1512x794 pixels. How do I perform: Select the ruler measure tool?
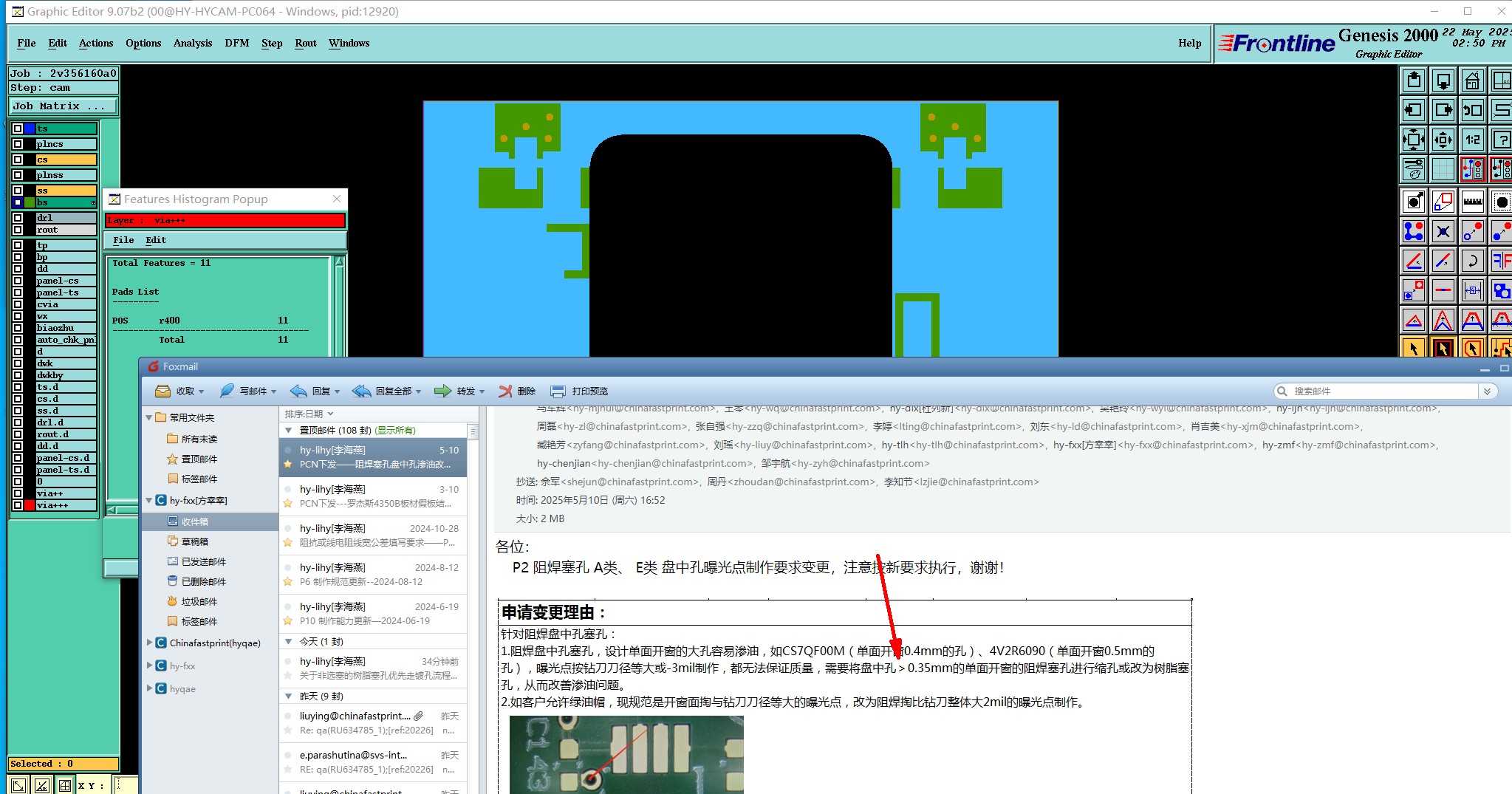click(1472, 201)
